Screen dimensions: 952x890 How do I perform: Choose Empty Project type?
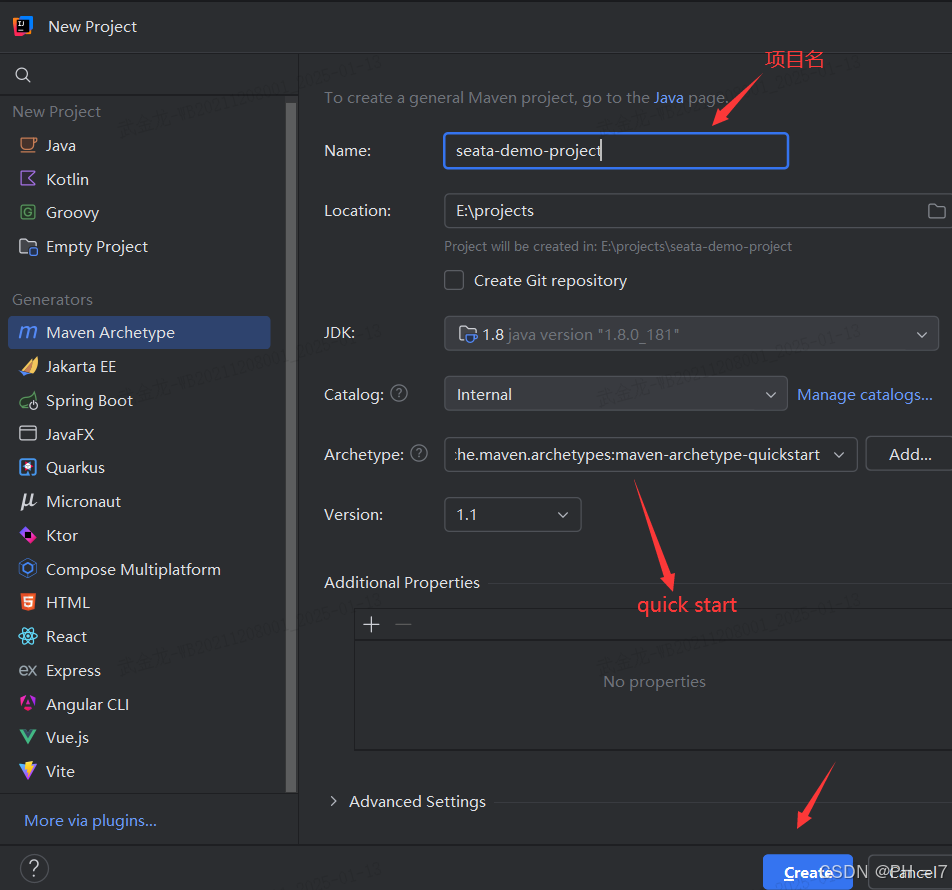139,246
